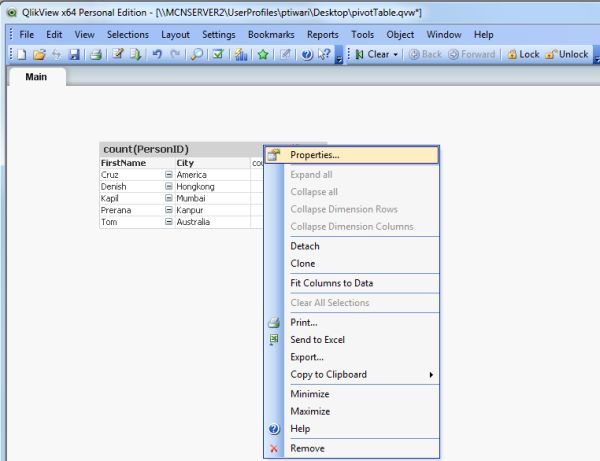Image resolution: width=600 pixels, height=461 pixels.
Task: Open a document via folder icon
Action: pos(39,55)
